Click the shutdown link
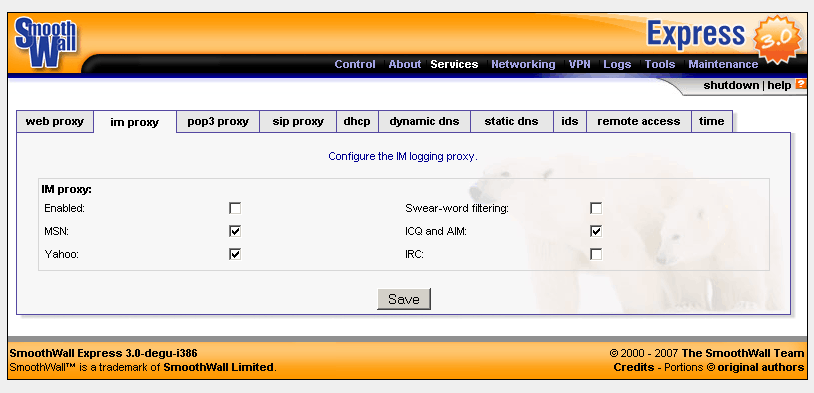The width and height of the screenshot is (814, 393). [x=731, y=85]
